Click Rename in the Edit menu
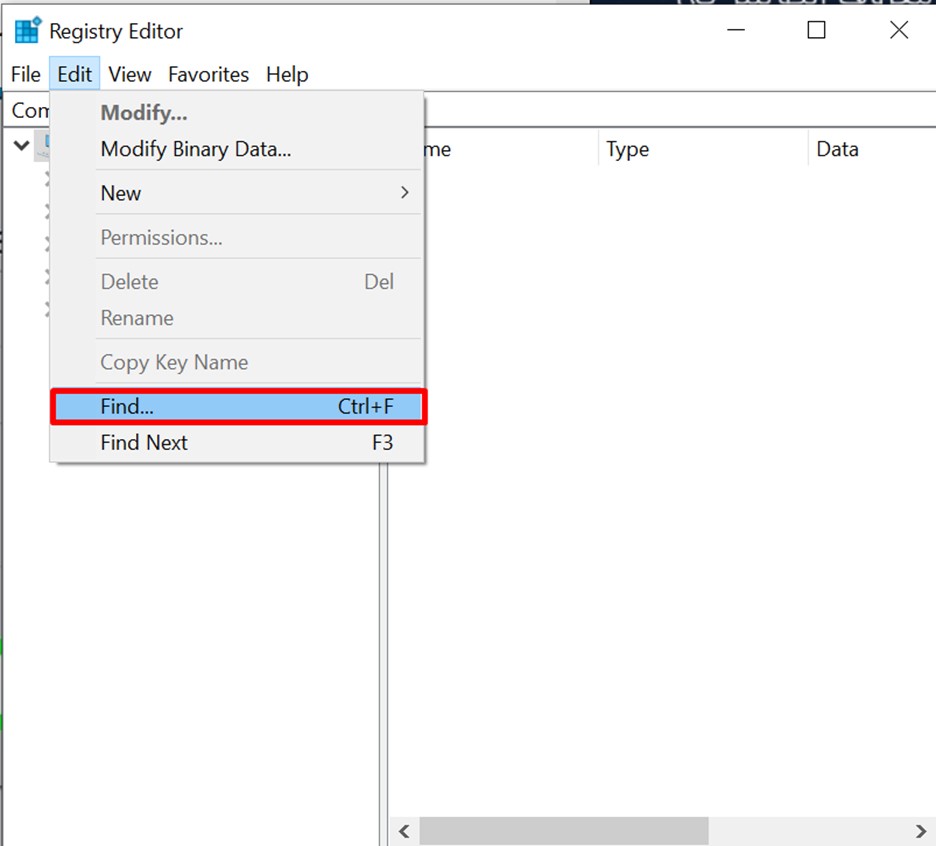 pos(137,318)
